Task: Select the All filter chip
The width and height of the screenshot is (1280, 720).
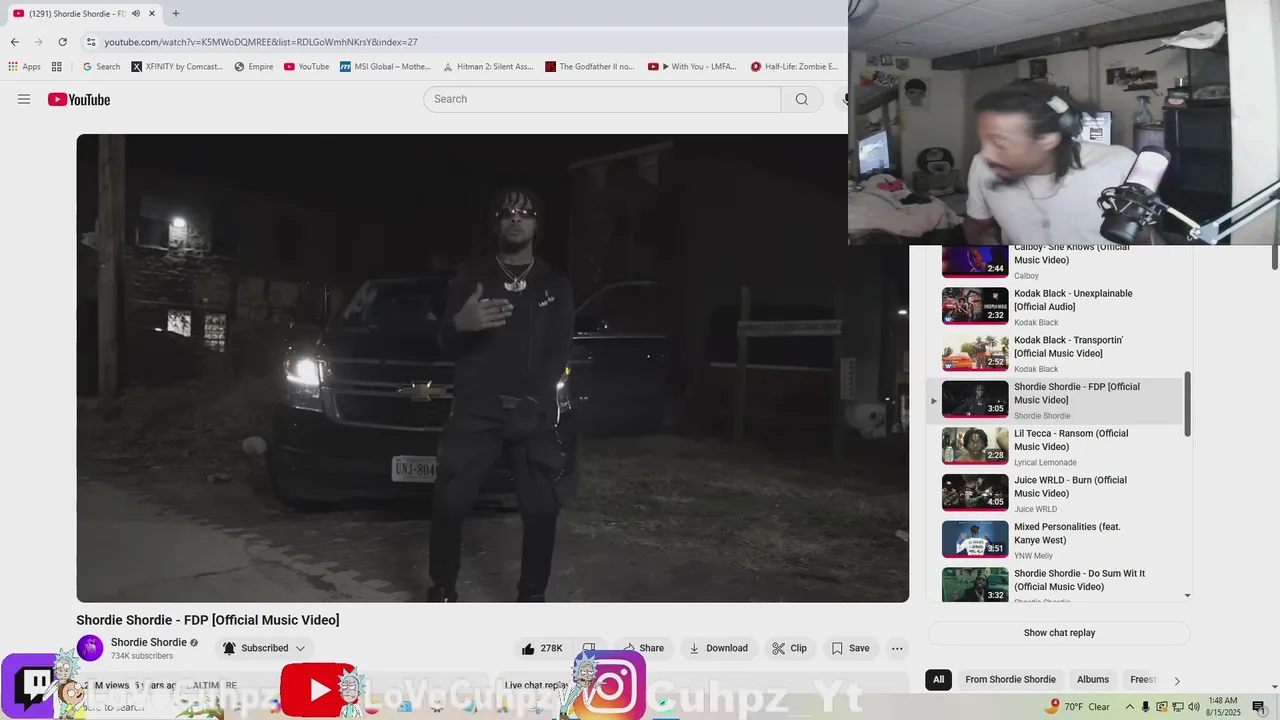Action: (x=938, y=680)
